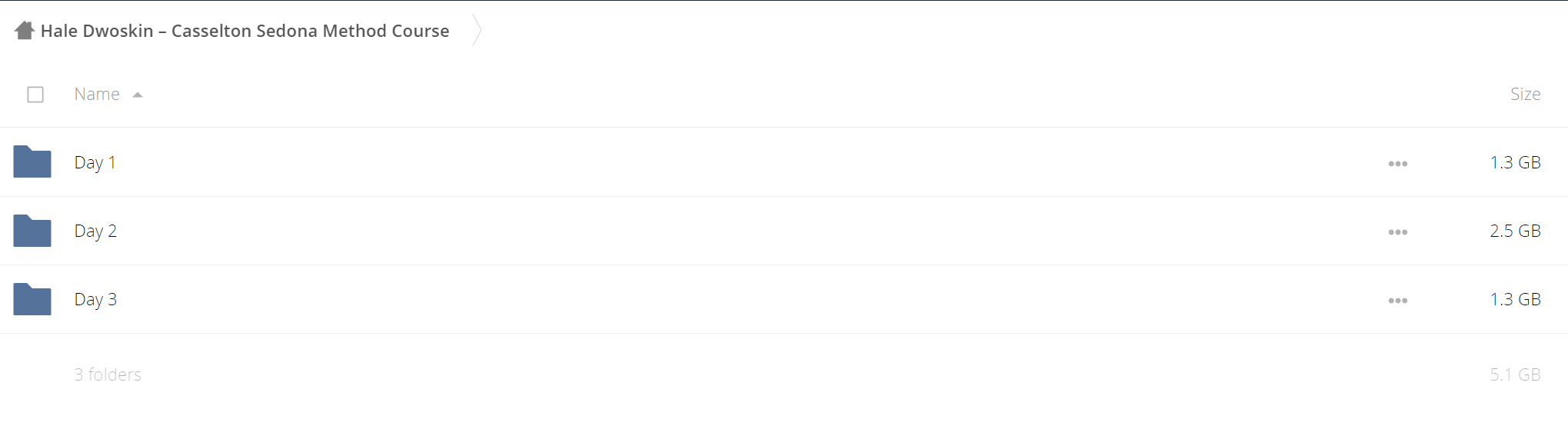Image resolution: width=1568 pixels, height=426 pixels.
Task: Click the 2.5 GB size of Day 2
Action: [x=1515, y=231]
